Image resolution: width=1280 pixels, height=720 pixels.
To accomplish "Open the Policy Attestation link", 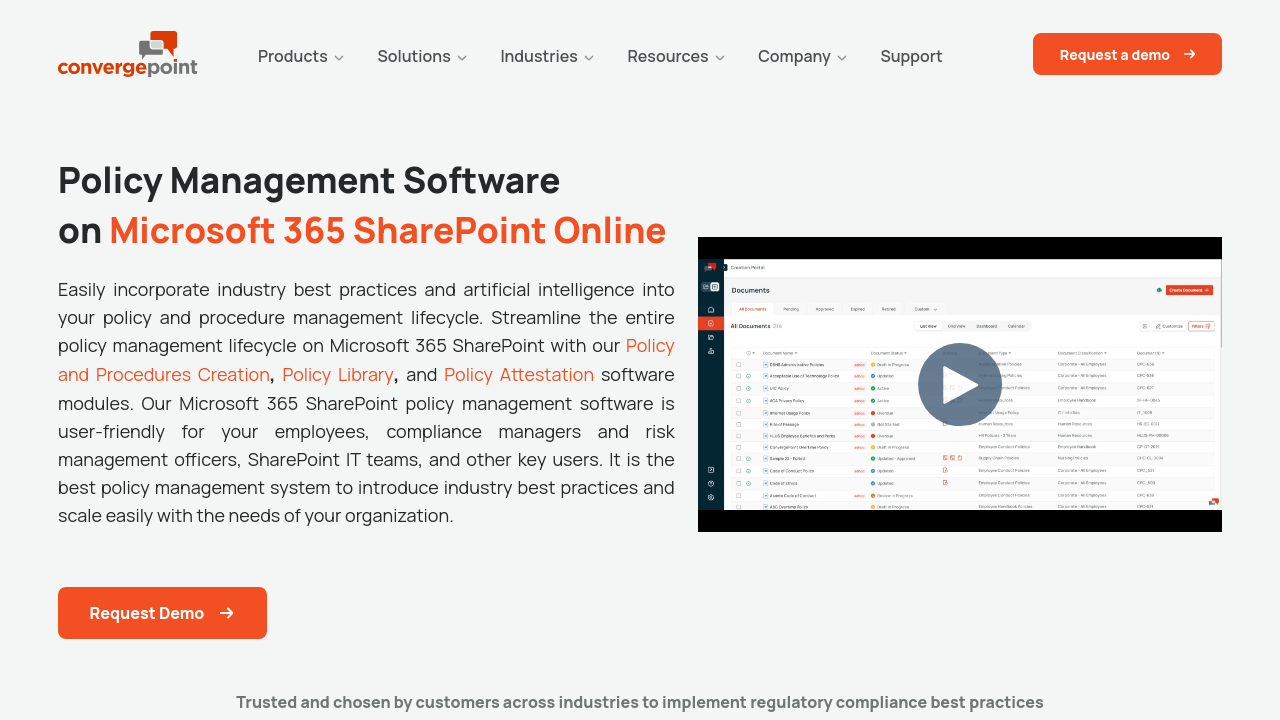I will click(x=519, y=375).
